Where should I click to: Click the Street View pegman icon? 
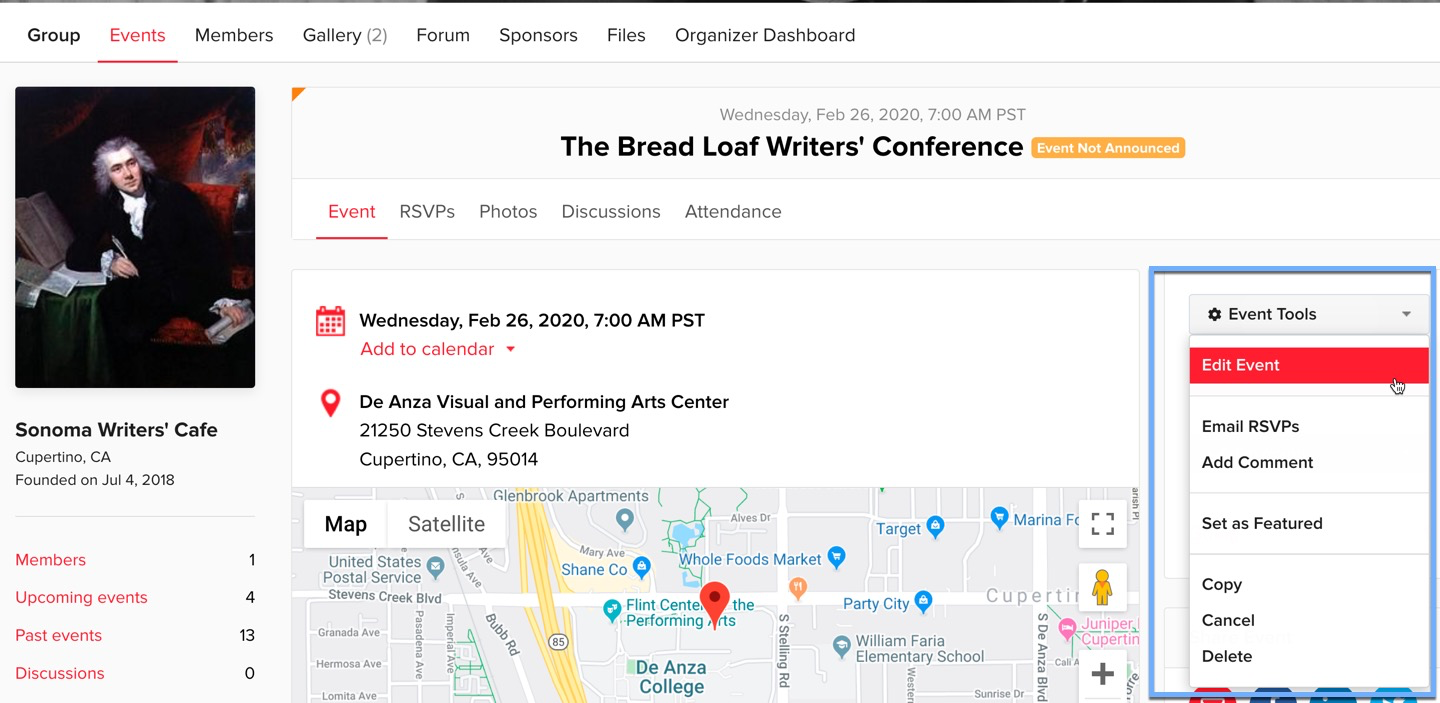(x=1102, y=587)
